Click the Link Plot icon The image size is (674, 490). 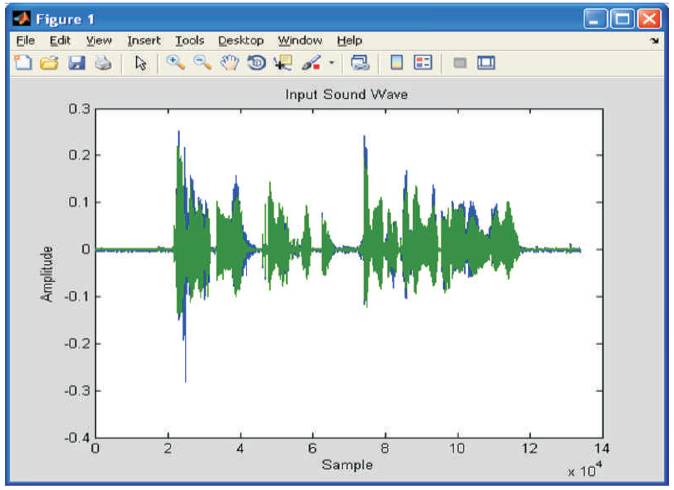[360, 63]
